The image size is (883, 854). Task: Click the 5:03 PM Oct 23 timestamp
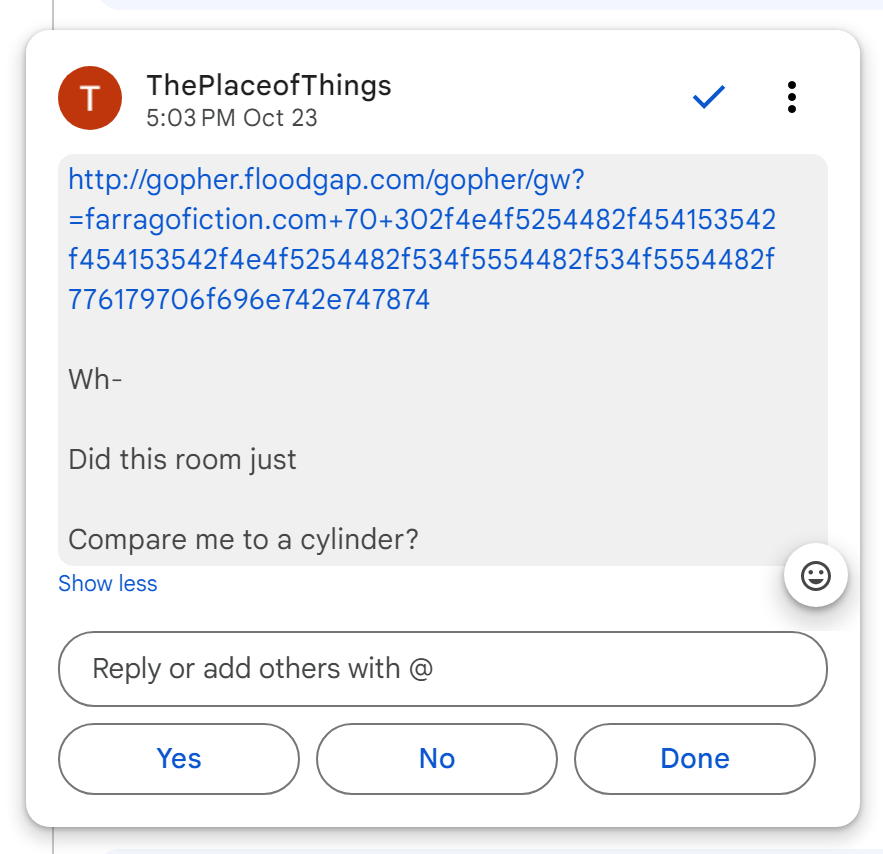pyautogui.click(x=232, y=118)
